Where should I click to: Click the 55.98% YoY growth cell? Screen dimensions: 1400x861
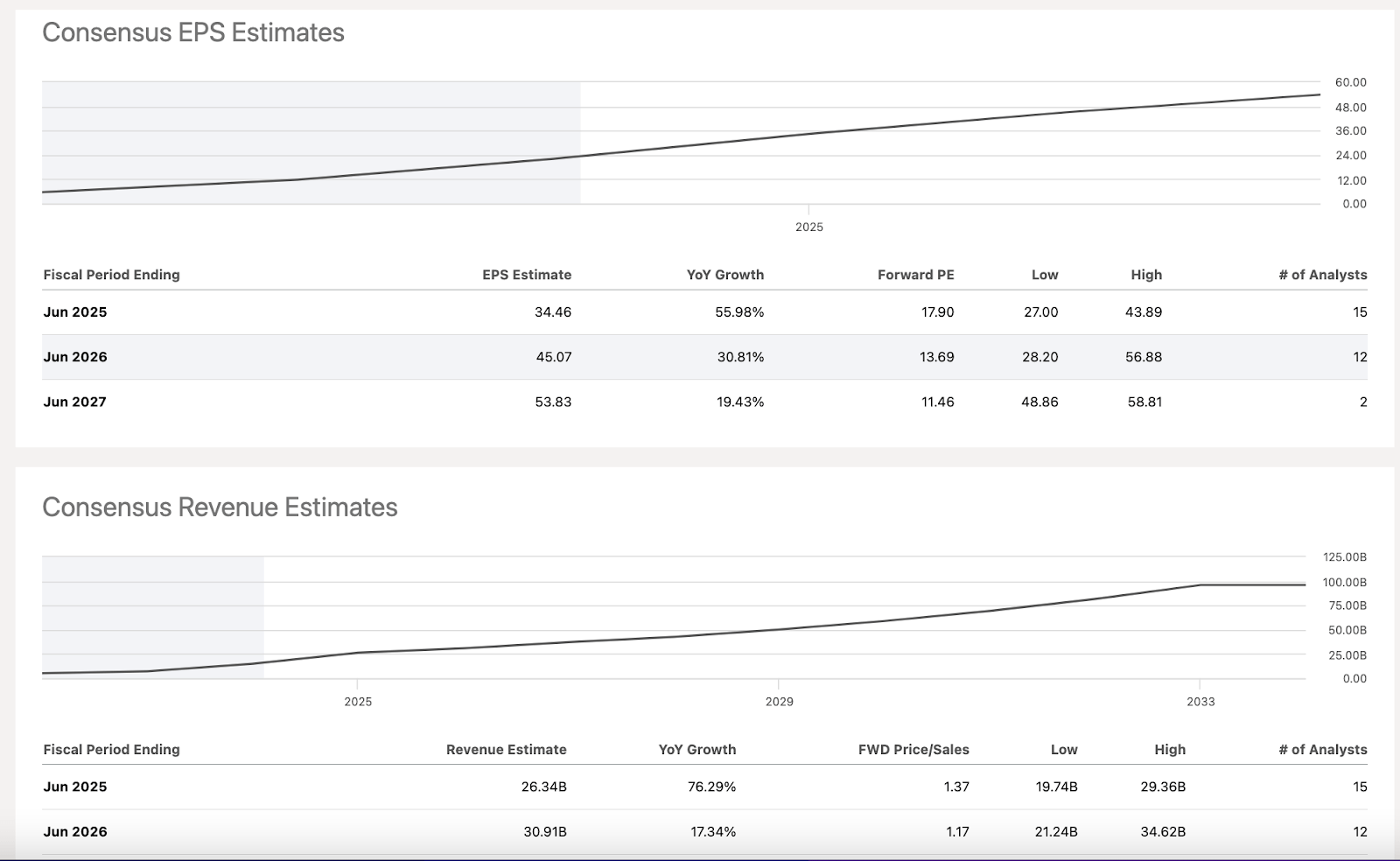click(738, 312)
